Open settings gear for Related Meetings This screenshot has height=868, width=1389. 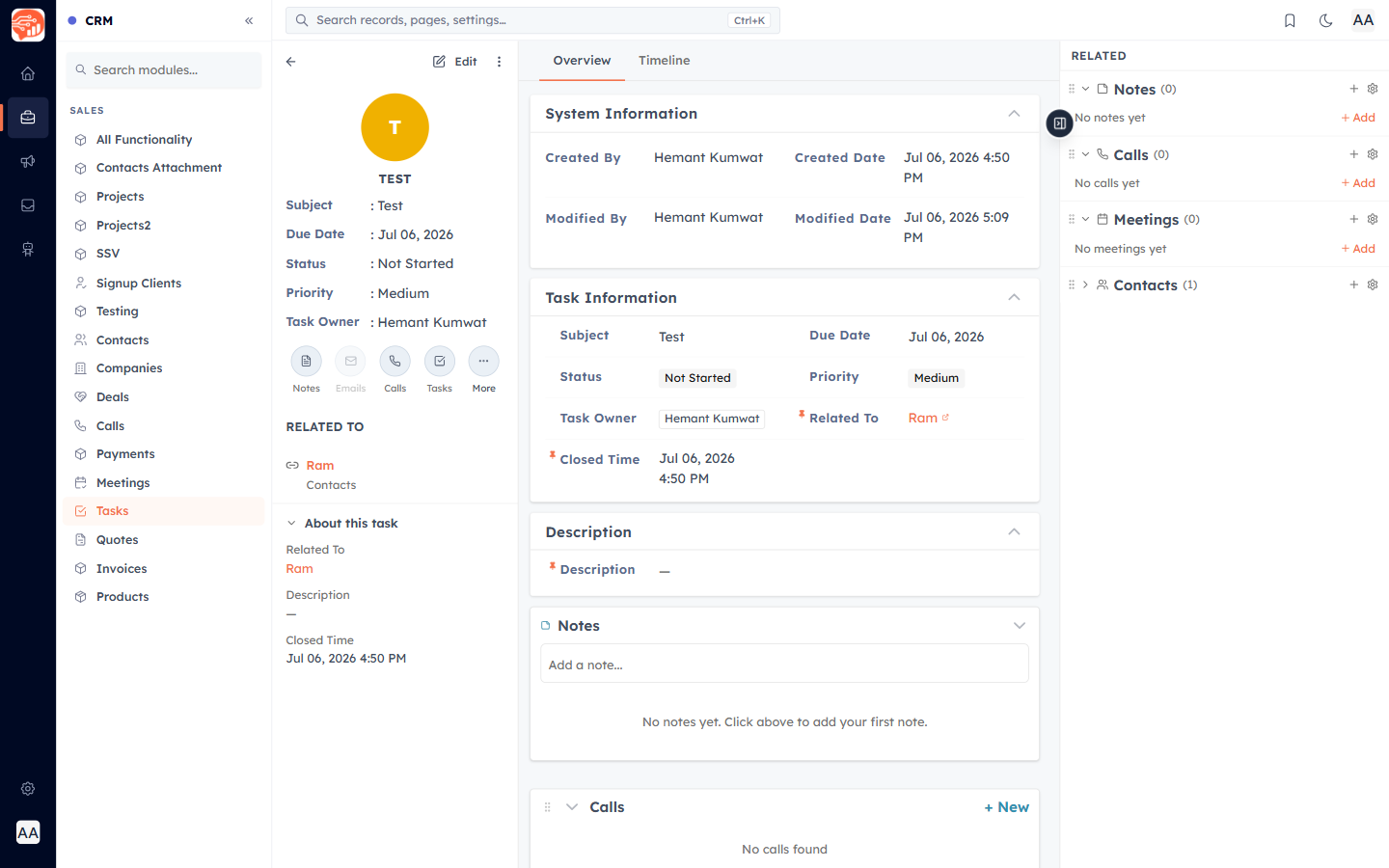pyautogui.click(x=1373, y=219)
